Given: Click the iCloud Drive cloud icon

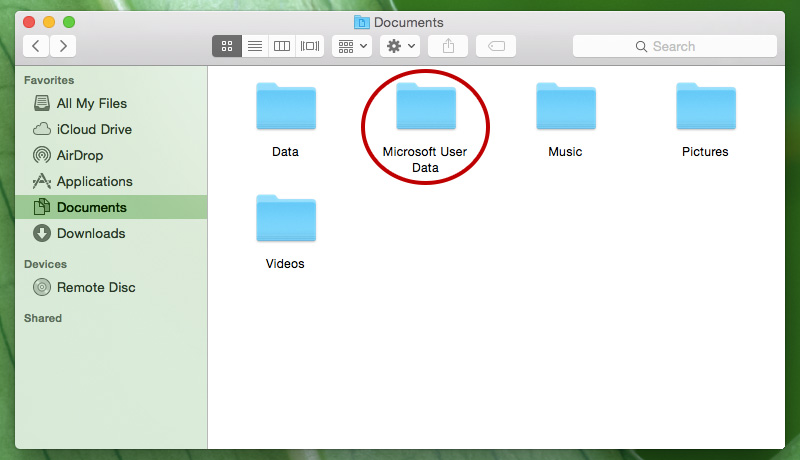Looking at the screenshot, I should click(42, 129).
